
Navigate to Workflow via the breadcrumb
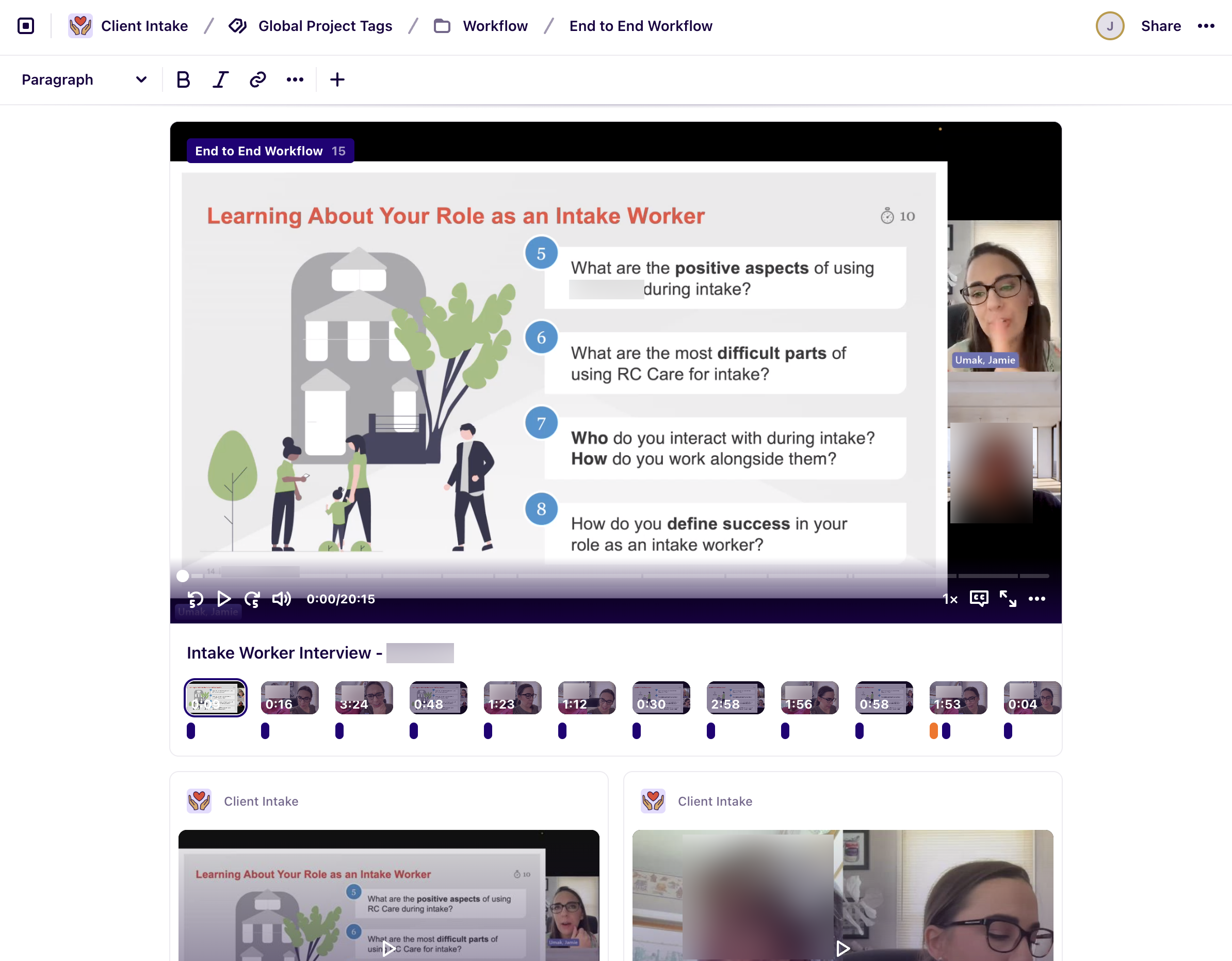[x=495, y=25]
